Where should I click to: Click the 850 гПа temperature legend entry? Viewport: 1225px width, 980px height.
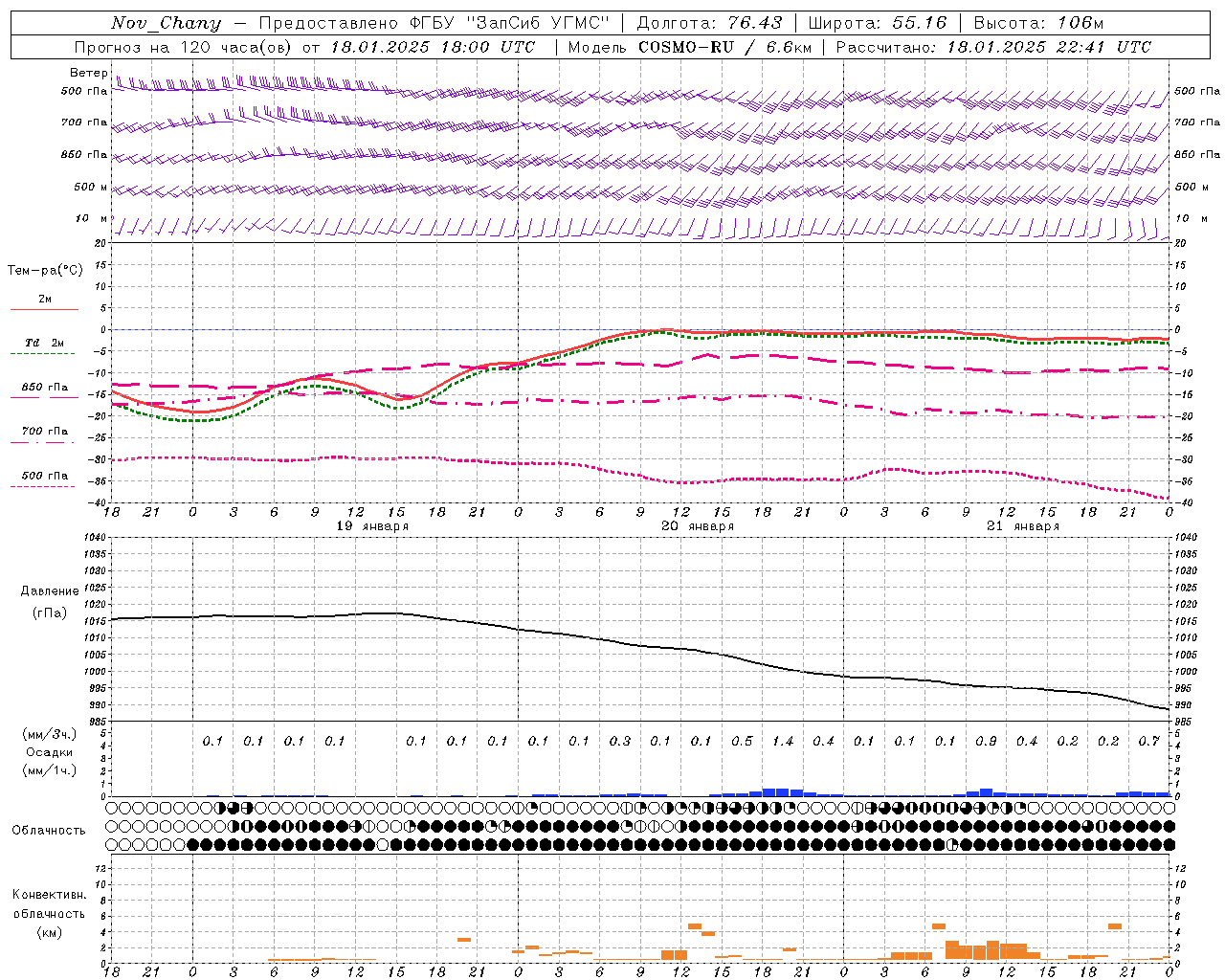[45, 388]
